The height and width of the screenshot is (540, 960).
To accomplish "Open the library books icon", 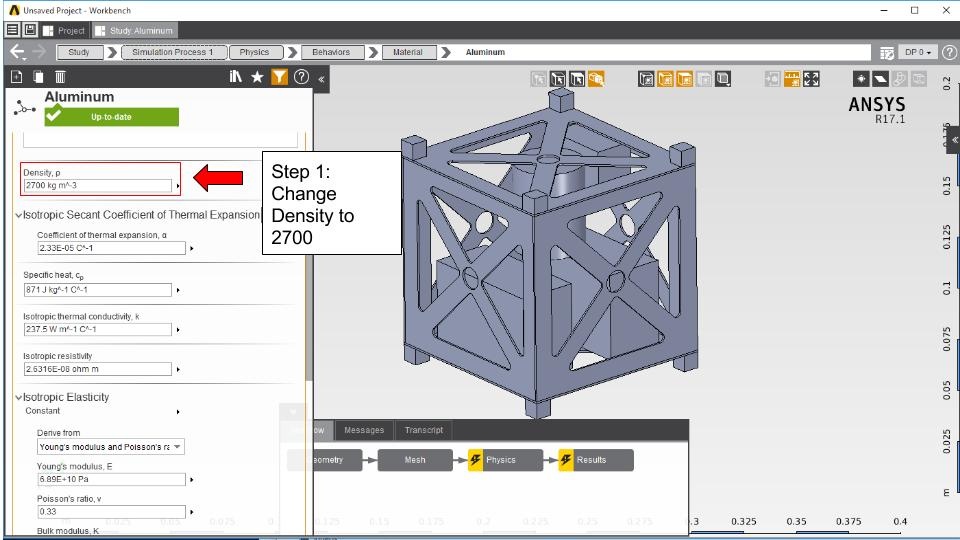I will click(236, 77).
